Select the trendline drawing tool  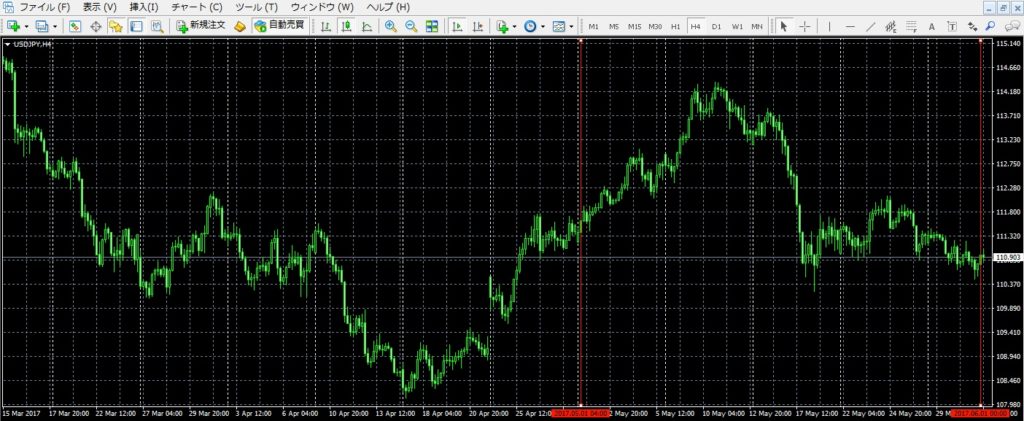click(x=870, y=26)
